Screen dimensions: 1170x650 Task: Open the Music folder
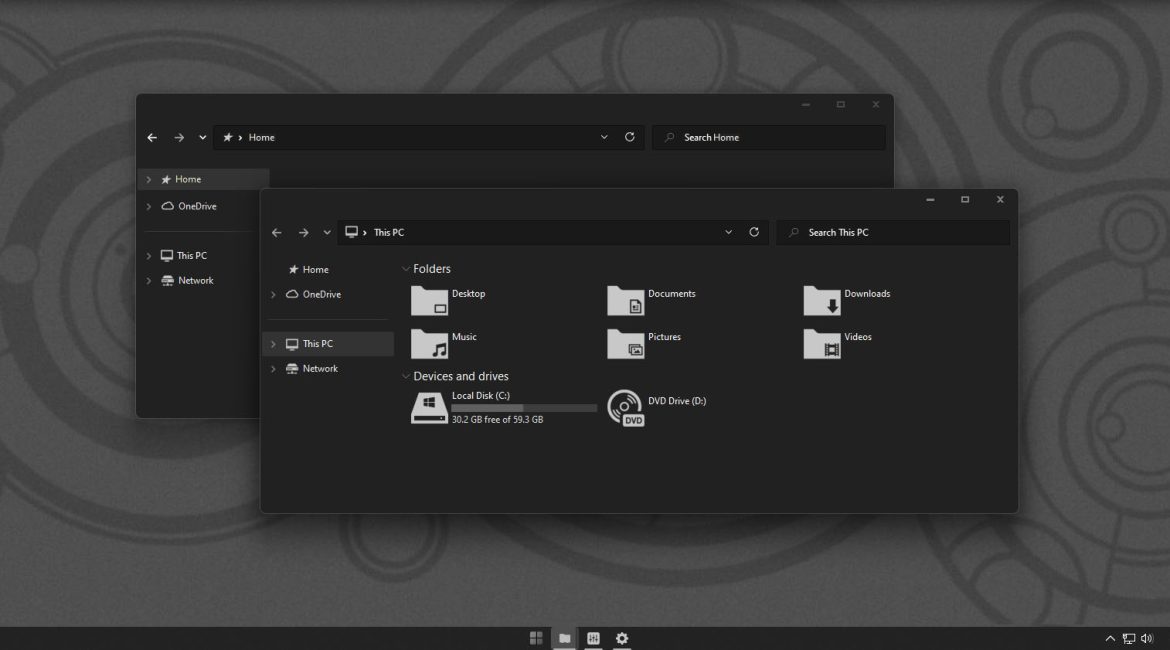430,343
